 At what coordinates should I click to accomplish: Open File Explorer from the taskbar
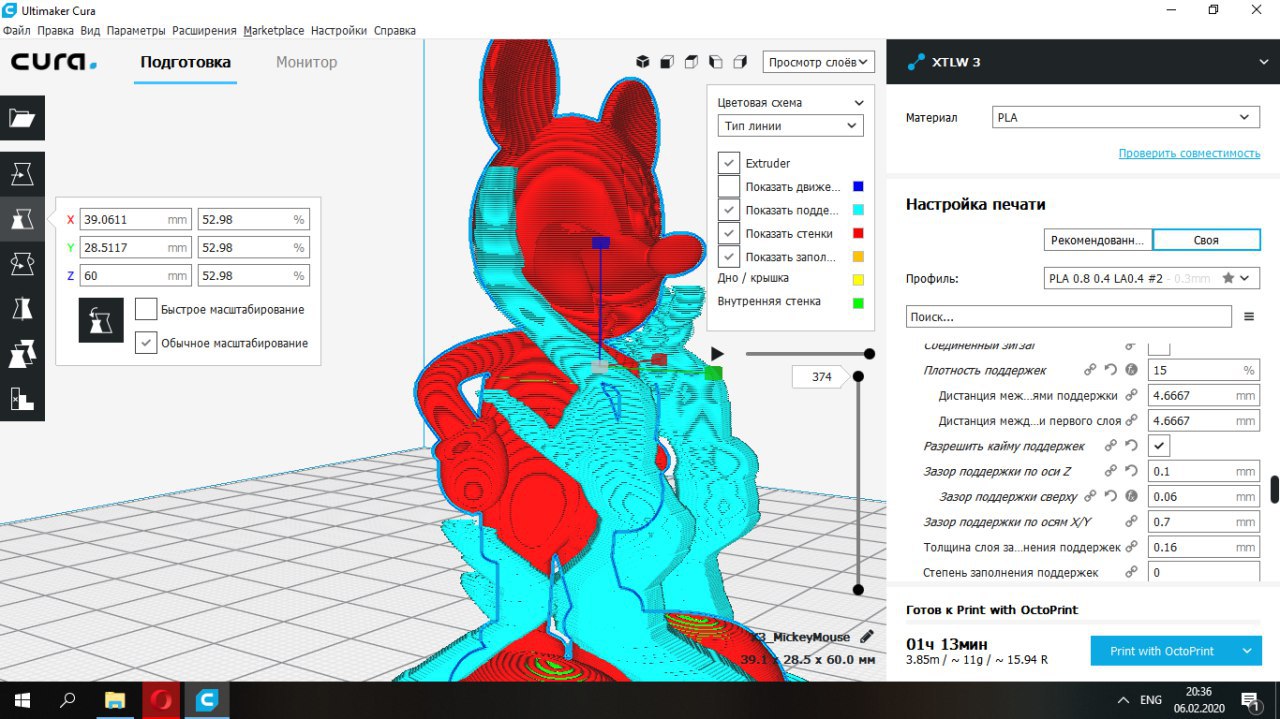tap(115, 700)
